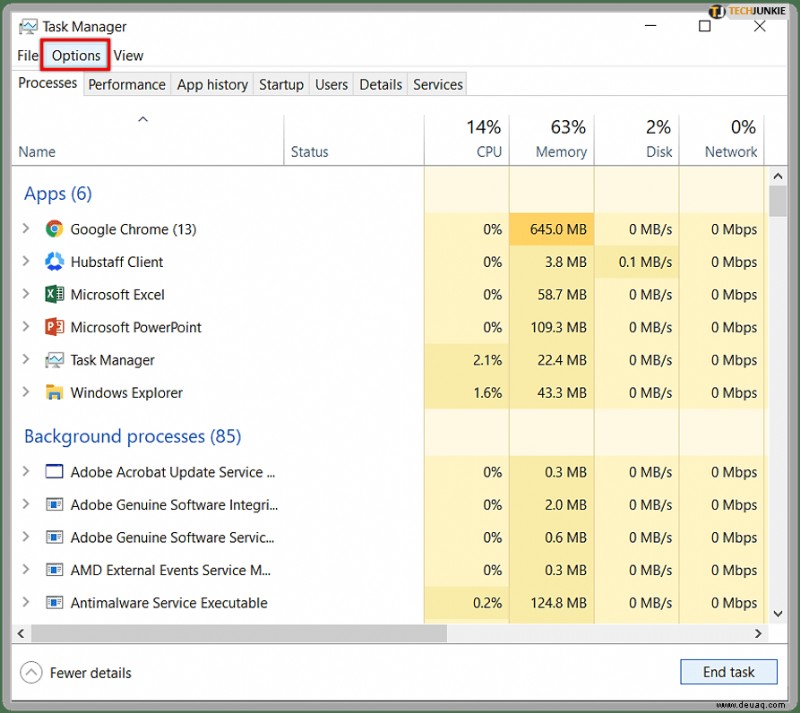Select the Google Chrome (13) row name
The image size is (800, 713).
tap(133, 230)
